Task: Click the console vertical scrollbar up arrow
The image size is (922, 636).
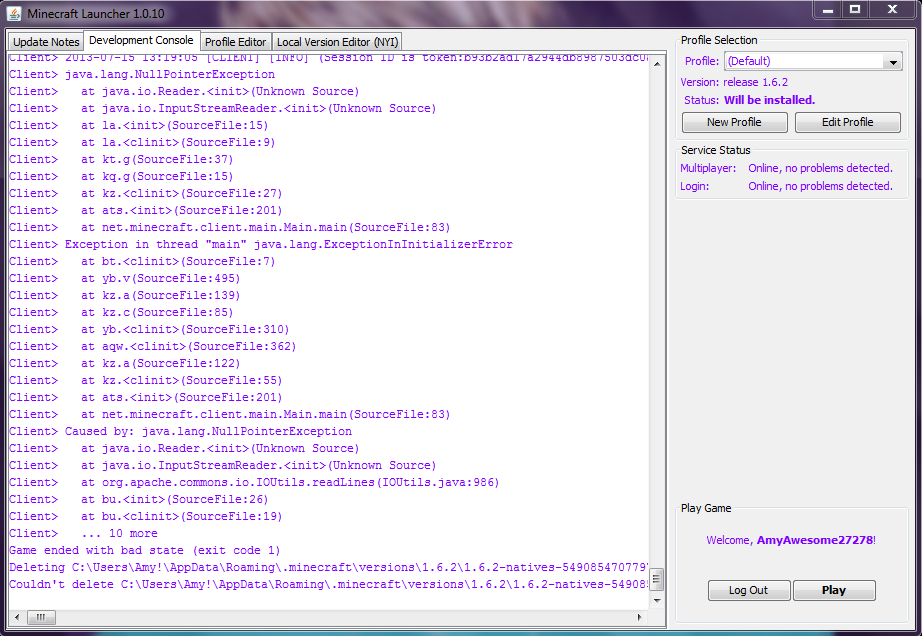Action: click(x=657, y=63)
